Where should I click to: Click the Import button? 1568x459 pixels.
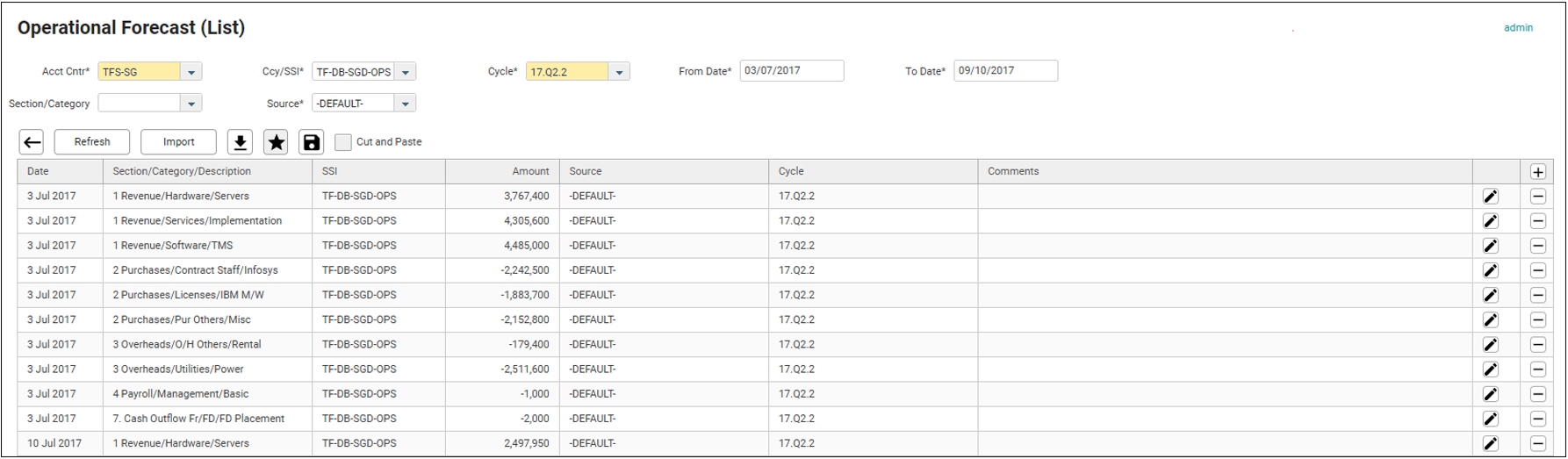179,142
